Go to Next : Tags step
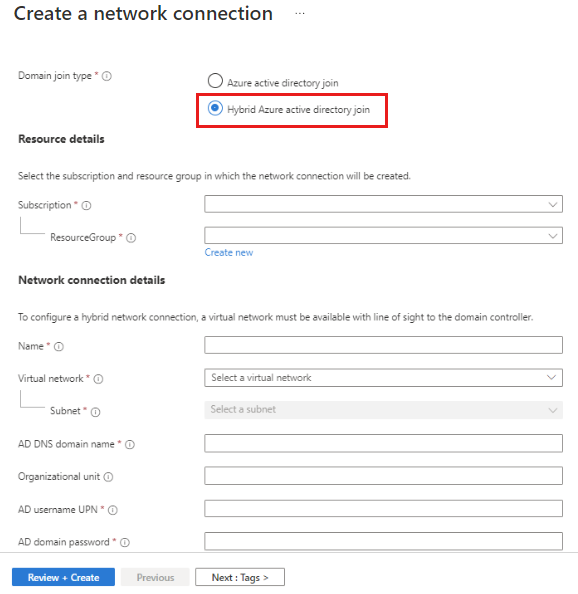 coord(240,577)
